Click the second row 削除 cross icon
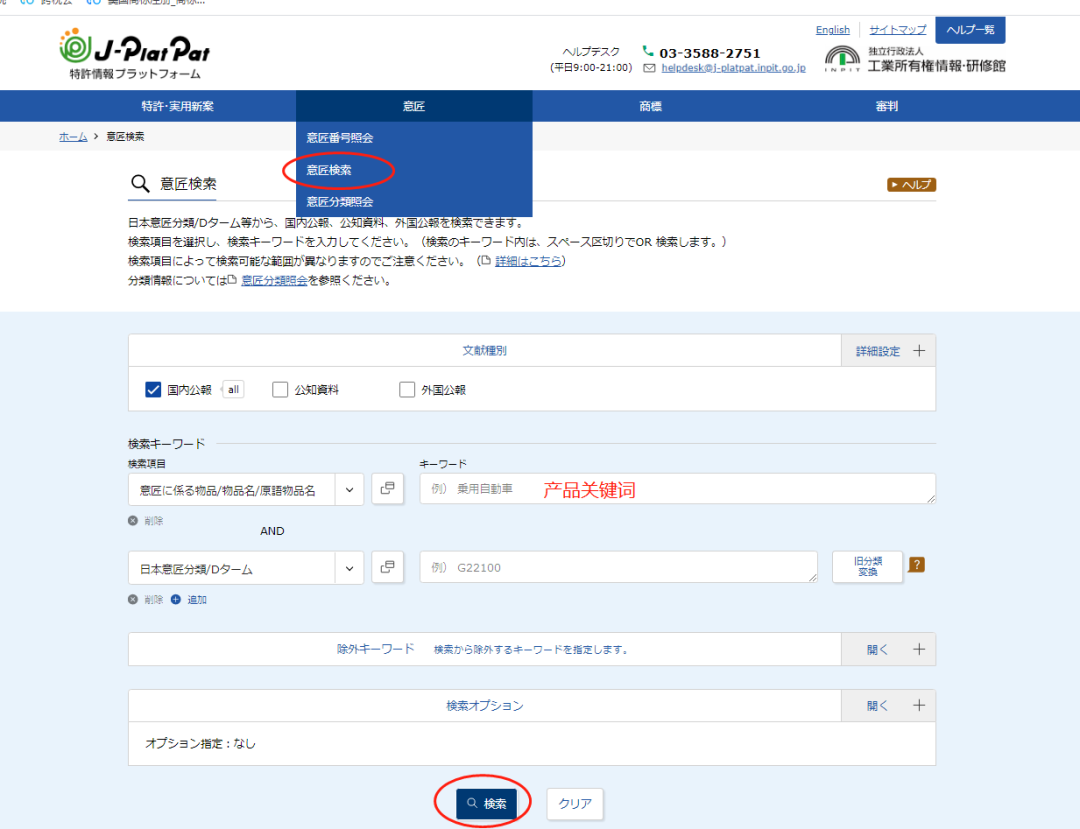Screen dimensions: 1080x829 (x=133, y=600)
